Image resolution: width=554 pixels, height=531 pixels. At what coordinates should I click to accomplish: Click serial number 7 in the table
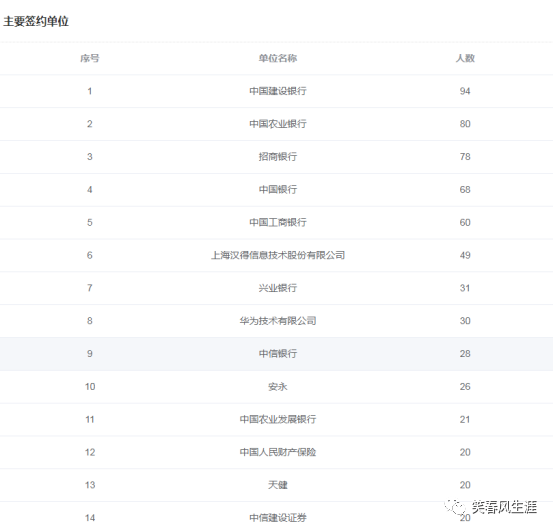(90, 288)
